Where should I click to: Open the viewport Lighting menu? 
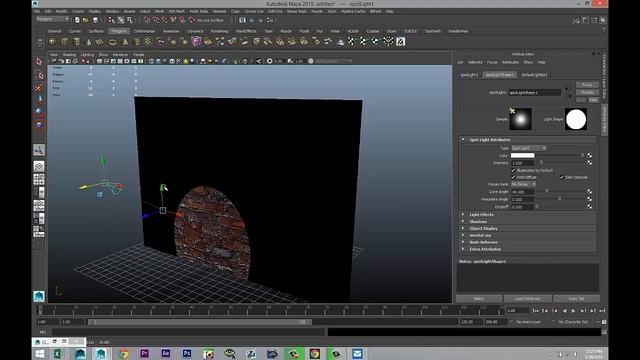[87, 55]
